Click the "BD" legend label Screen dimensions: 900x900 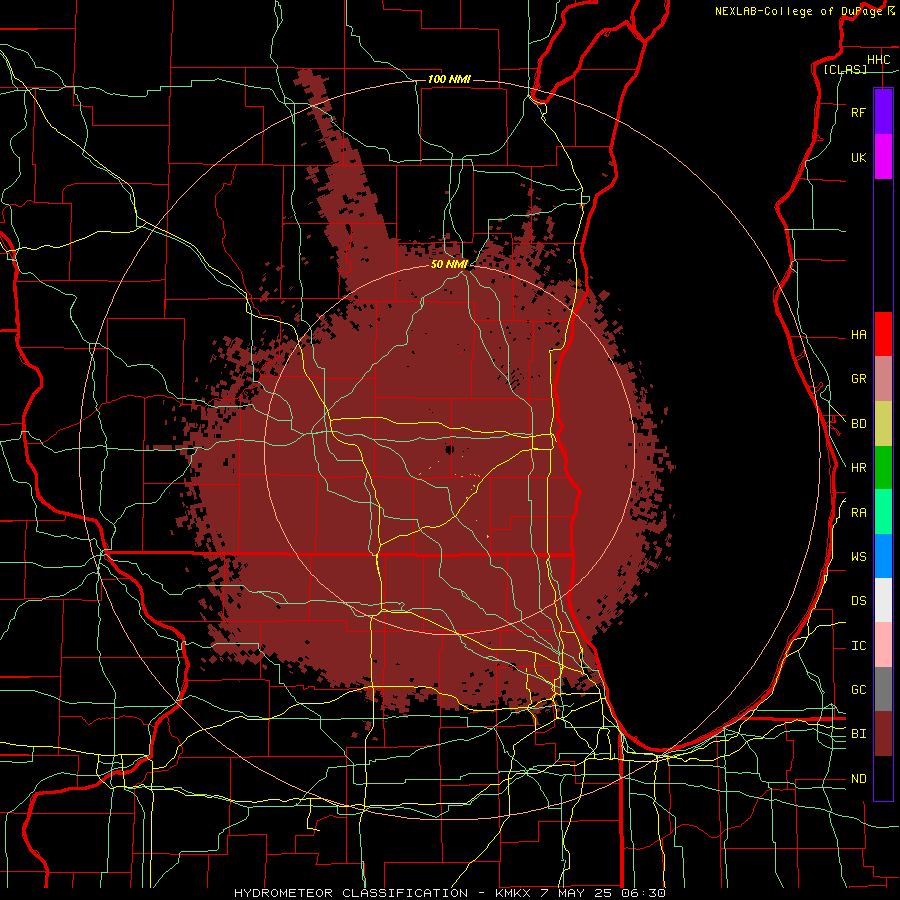[858, 424]
